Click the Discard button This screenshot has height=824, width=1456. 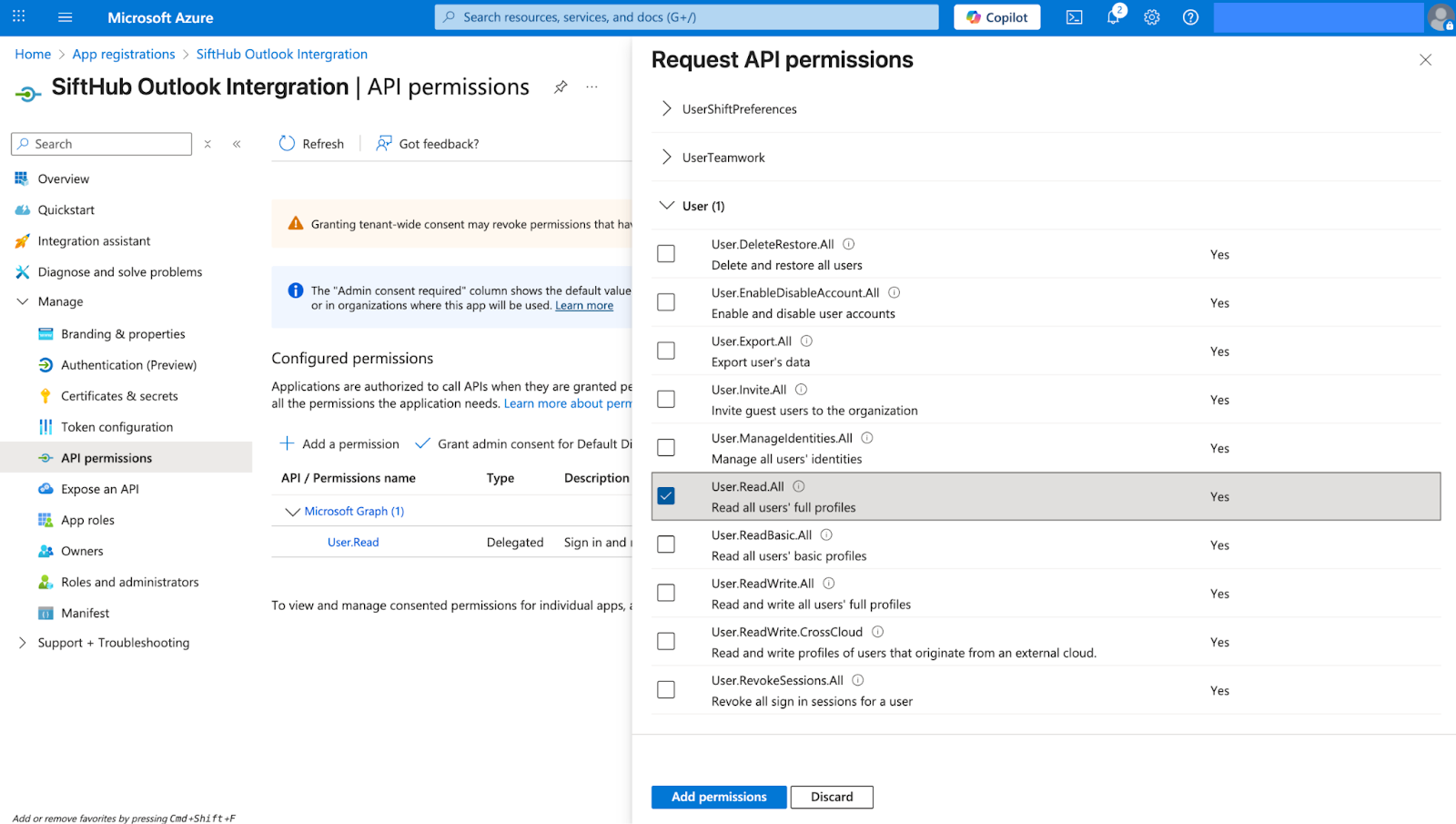pos(832,797)
